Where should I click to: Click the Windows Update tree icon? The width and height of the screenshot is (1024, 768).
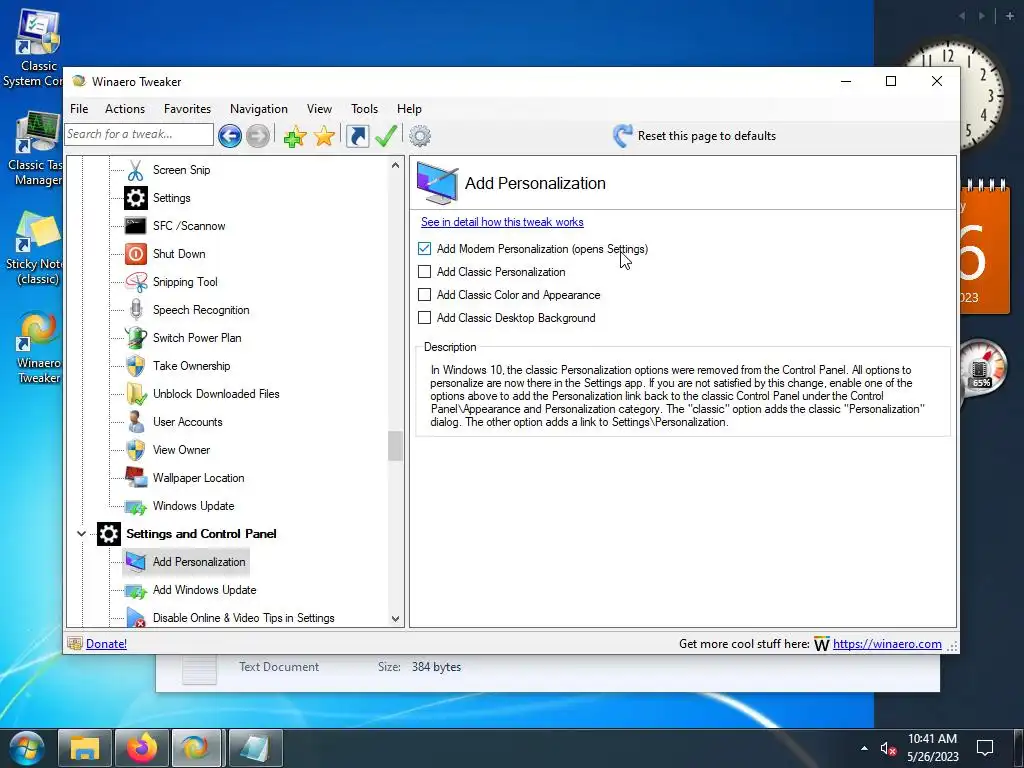[x=136, y=506]
